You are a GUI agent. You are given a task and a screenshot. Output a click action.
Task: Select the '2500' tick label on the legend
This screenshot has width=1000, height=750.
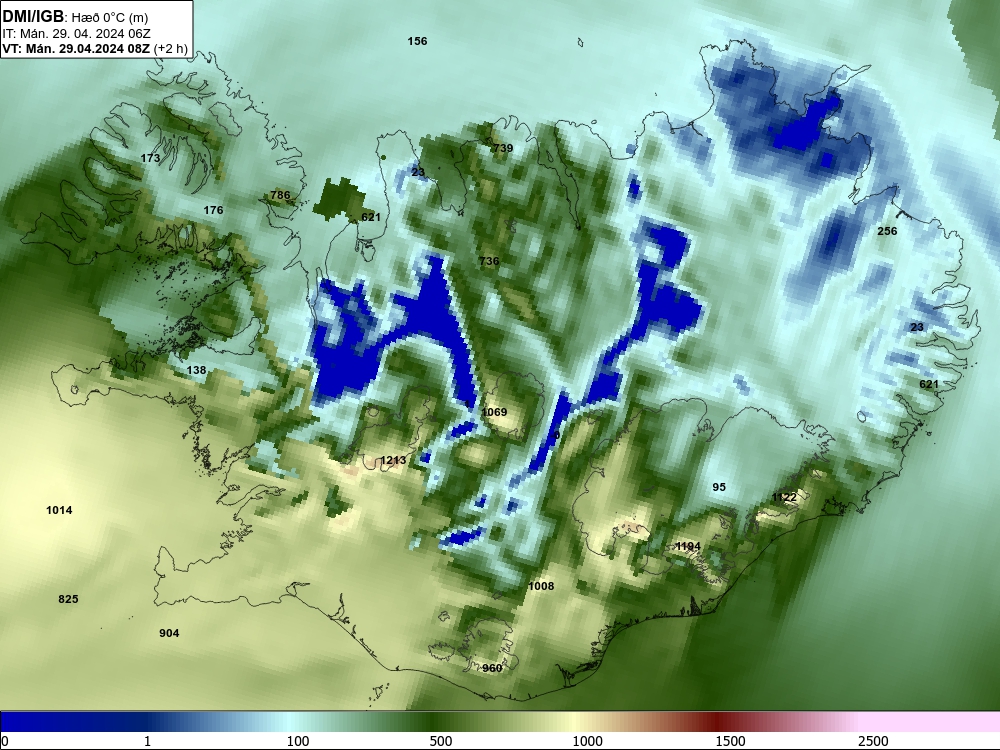(873, 741)
